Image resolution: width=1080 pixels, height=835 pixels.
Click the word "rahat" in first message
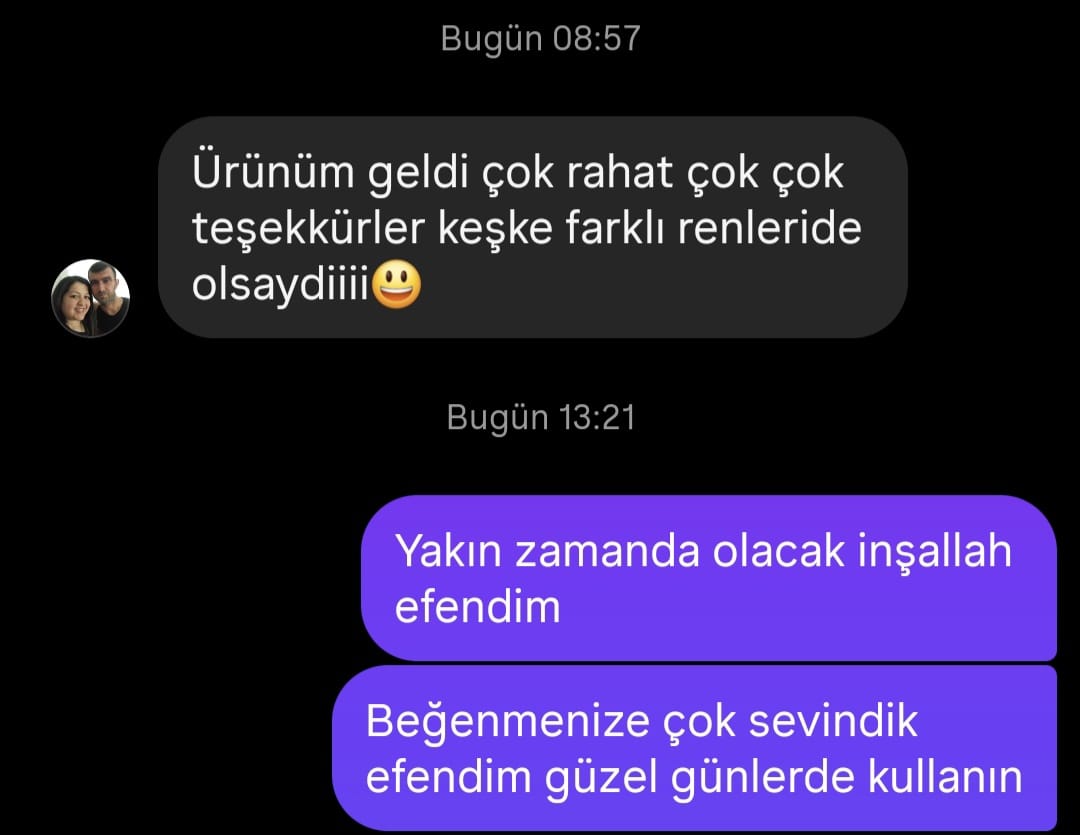tap(619, 172)
